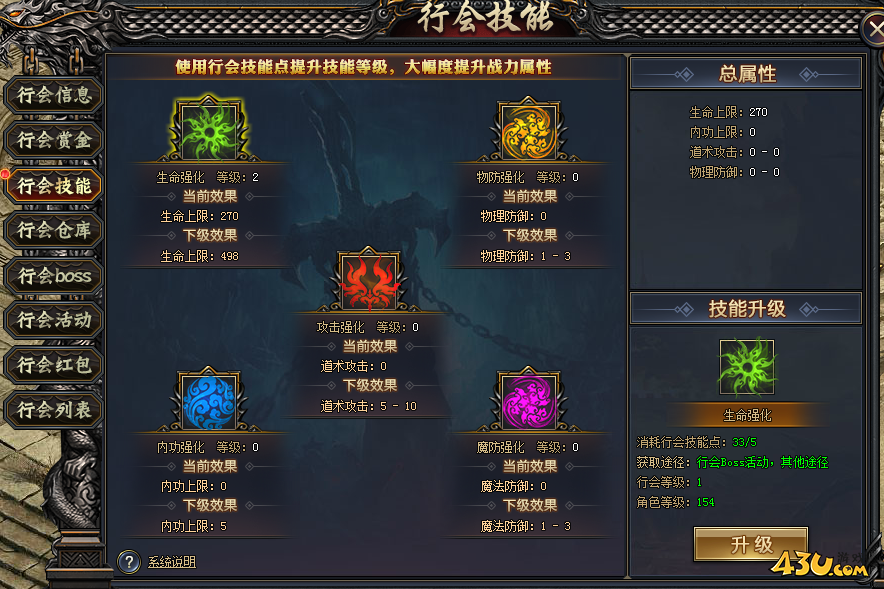This screenshot has height=589, width=884.
Task: Select the red 攻击强化 skill icon
Action: pos(369,281)
